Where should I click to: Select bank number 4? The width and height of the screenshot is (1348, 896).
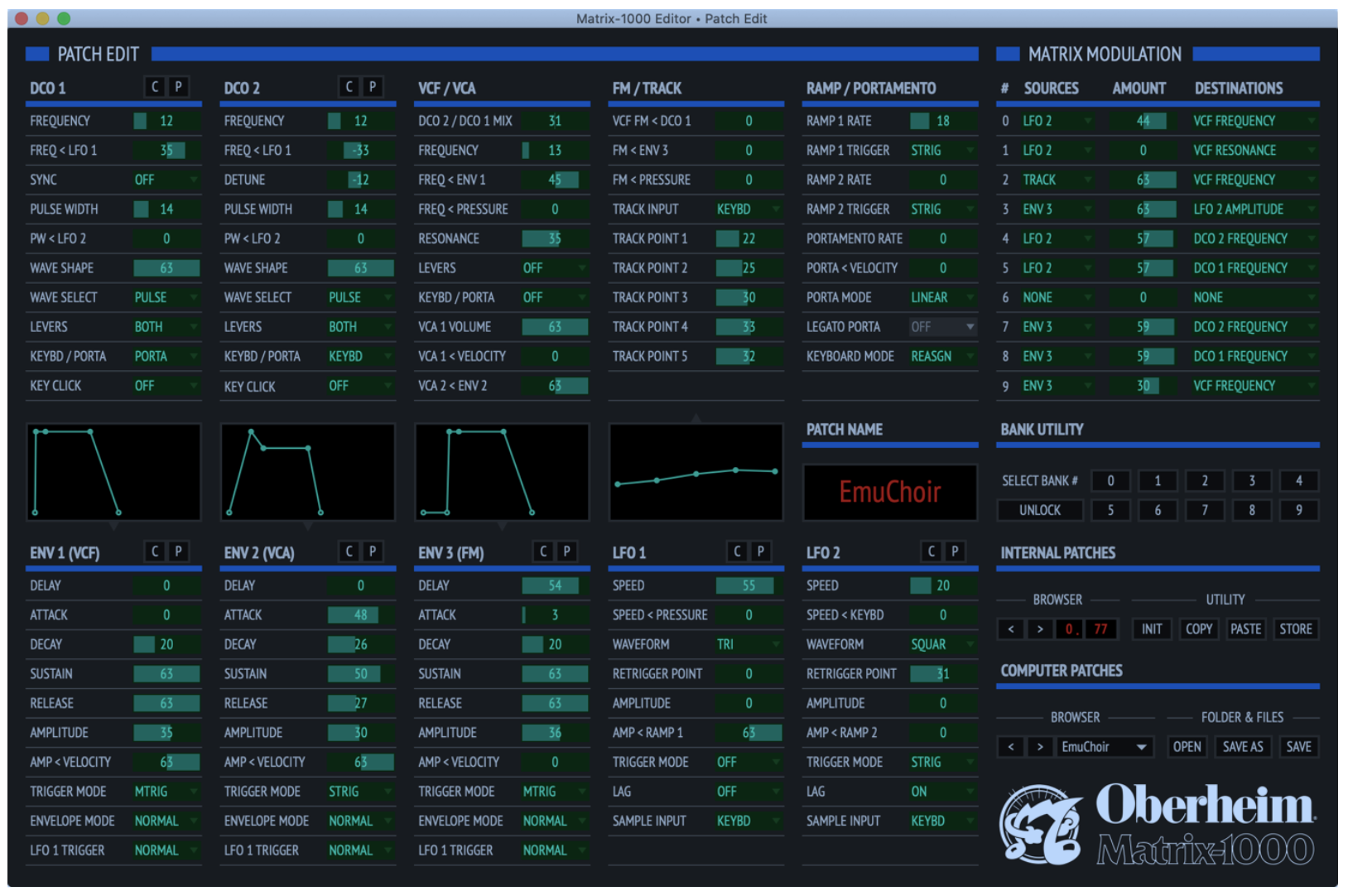[x=1298, y=481]
